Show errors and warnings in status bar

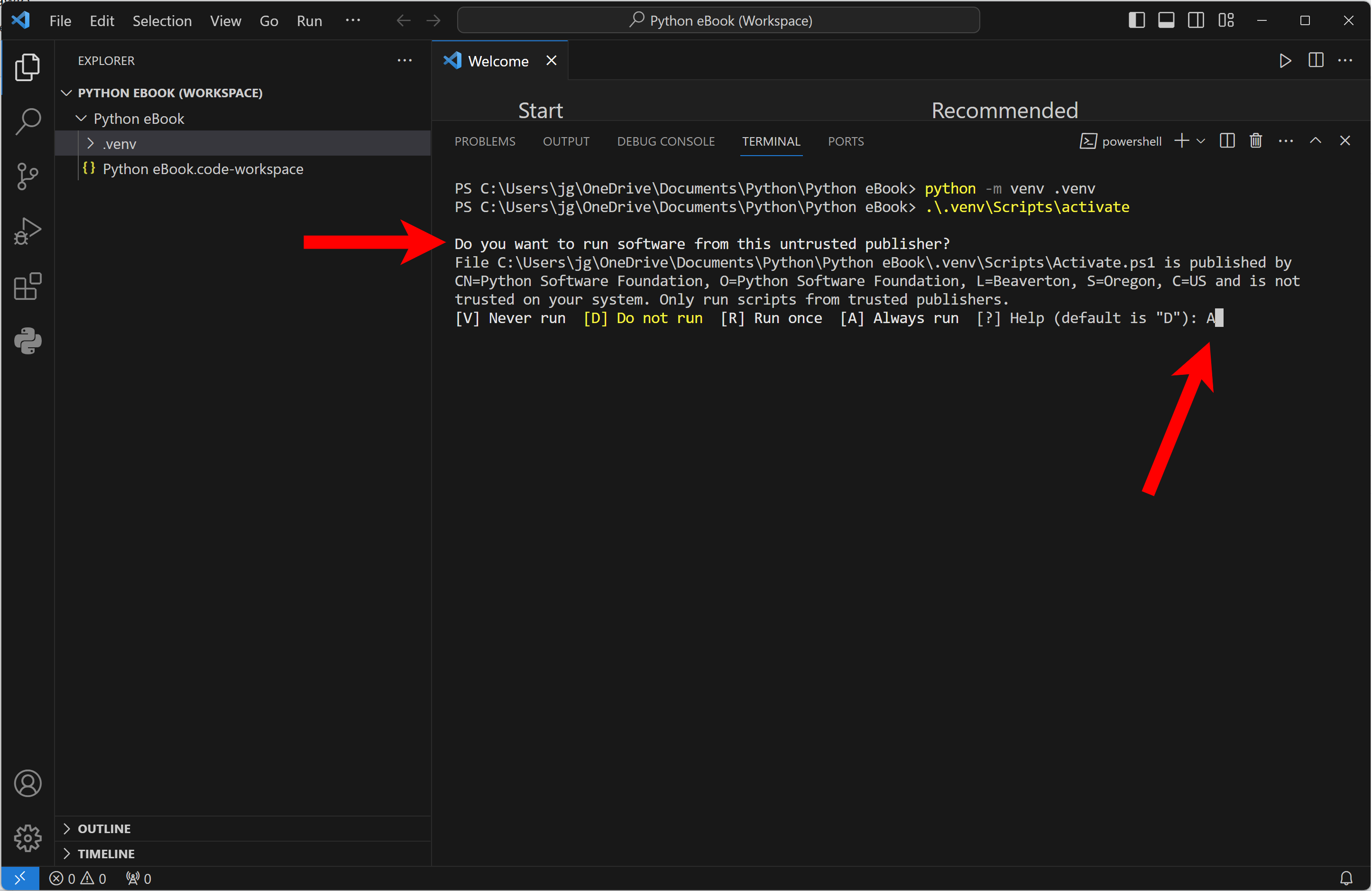(78, 878)
